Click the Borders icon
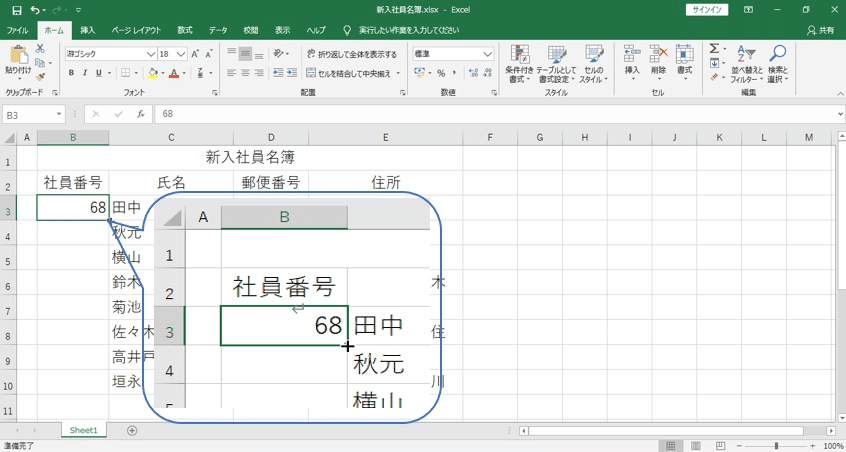 coord(125,73)
